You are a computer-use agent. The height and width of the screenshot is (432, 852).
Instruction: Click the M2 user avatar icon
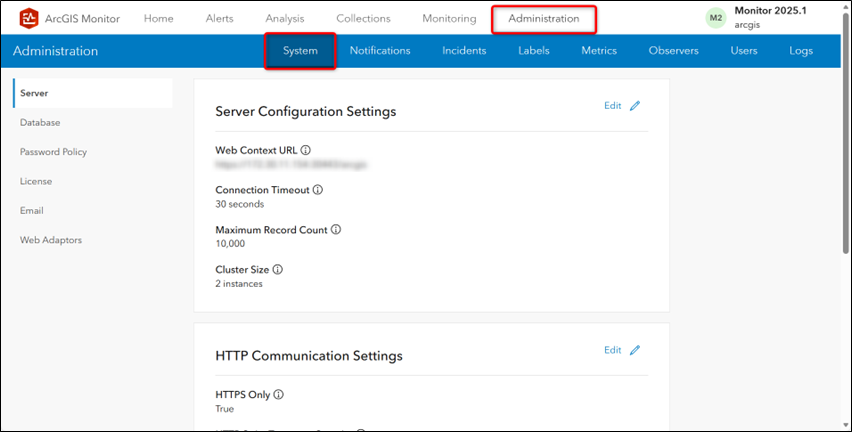click(x=715, y=18)
